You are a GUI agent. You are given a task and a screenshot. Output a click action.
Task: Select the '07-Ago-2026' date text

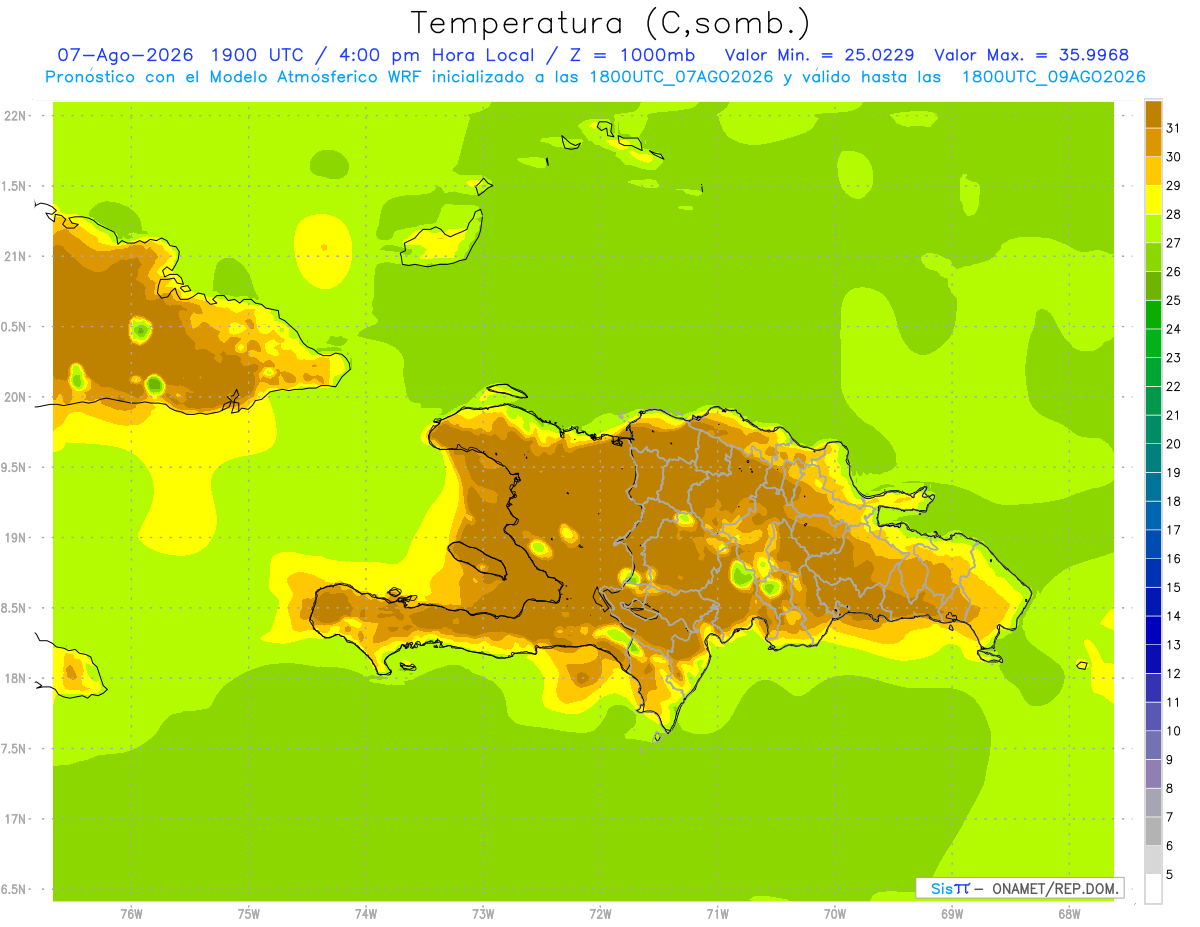click(125, 55)
